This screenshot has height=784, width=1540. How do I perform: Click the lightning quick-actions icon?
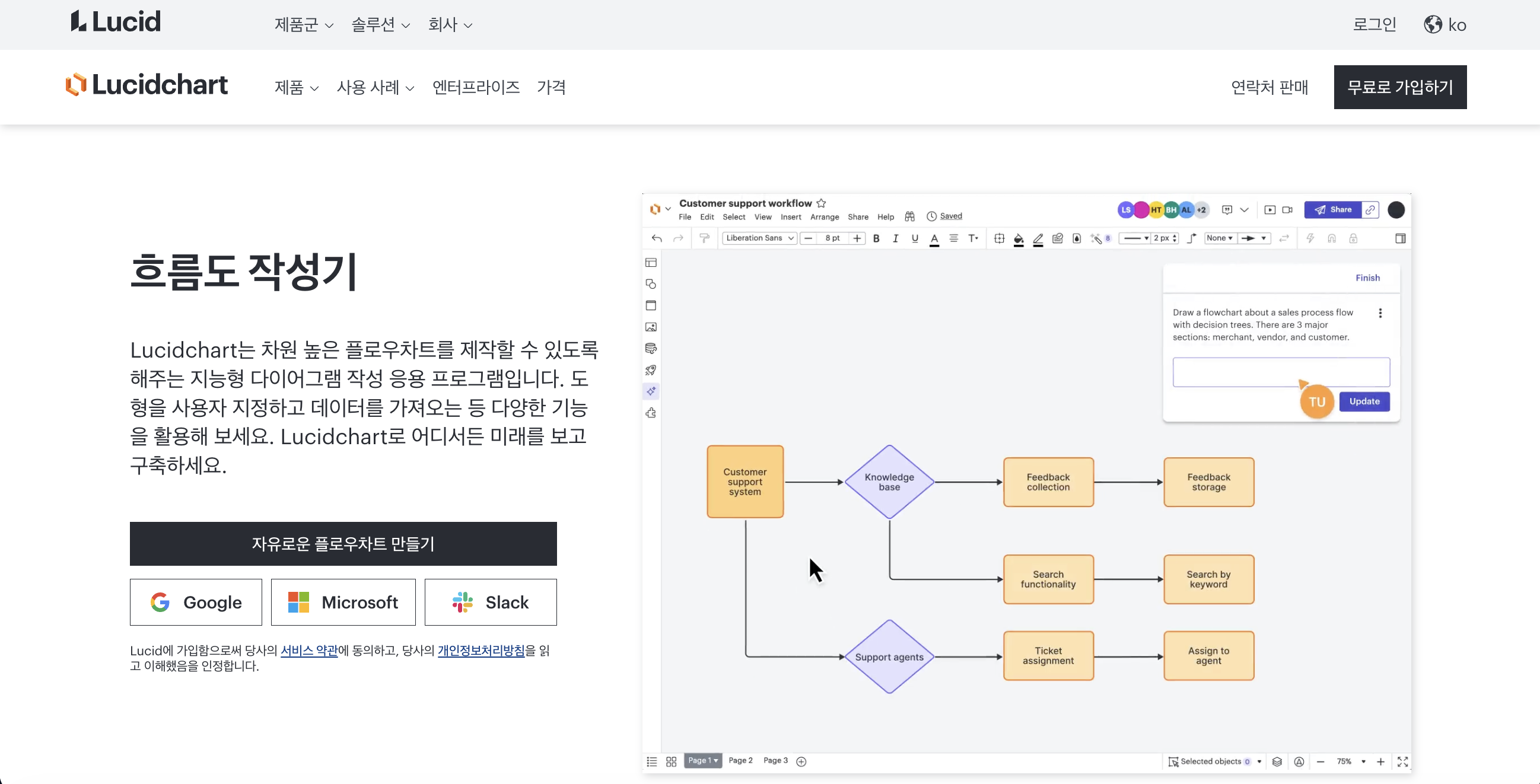(1310, 238)
